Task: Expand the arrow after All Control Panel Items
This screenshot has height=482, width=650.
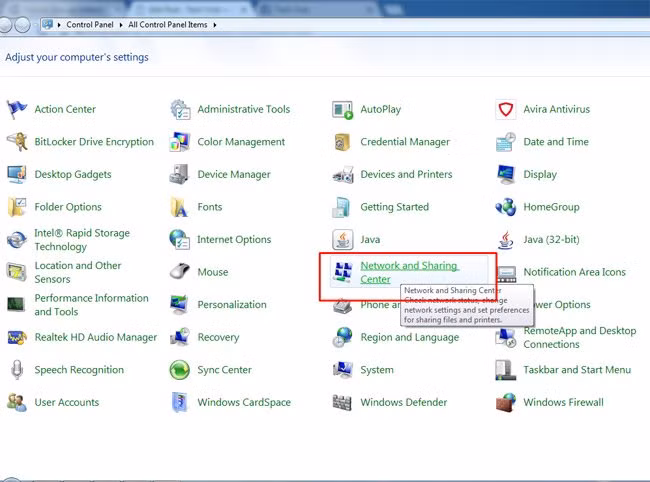Action: (215, 24)
